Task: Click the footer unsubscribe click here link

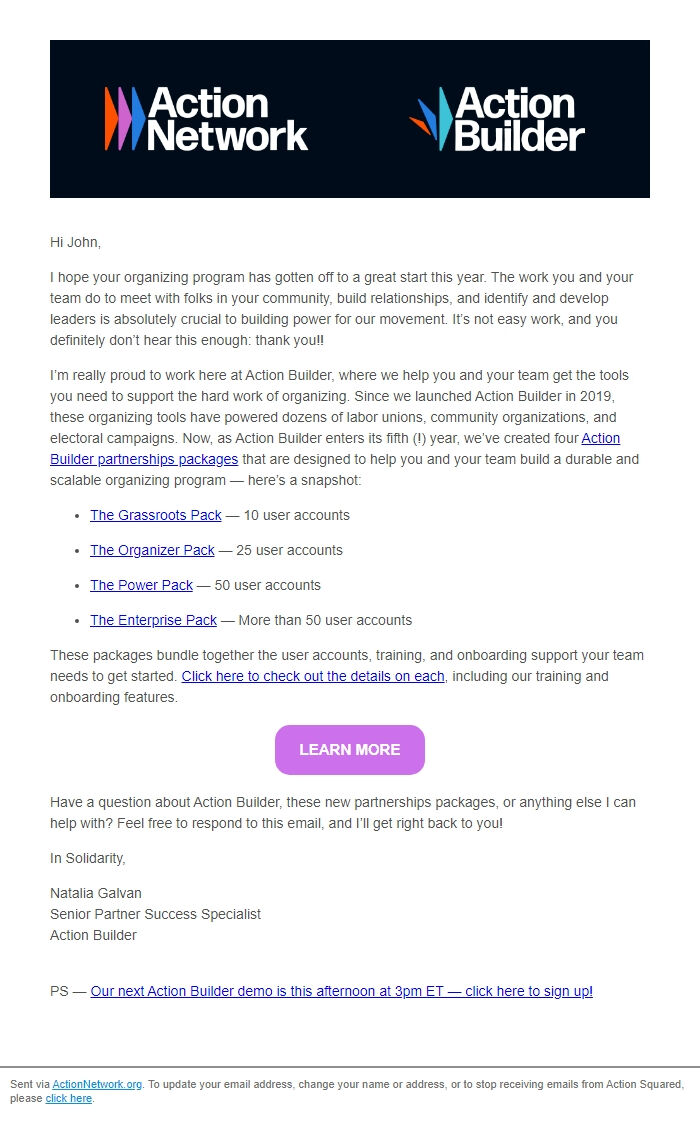Action: (68, 1098)
